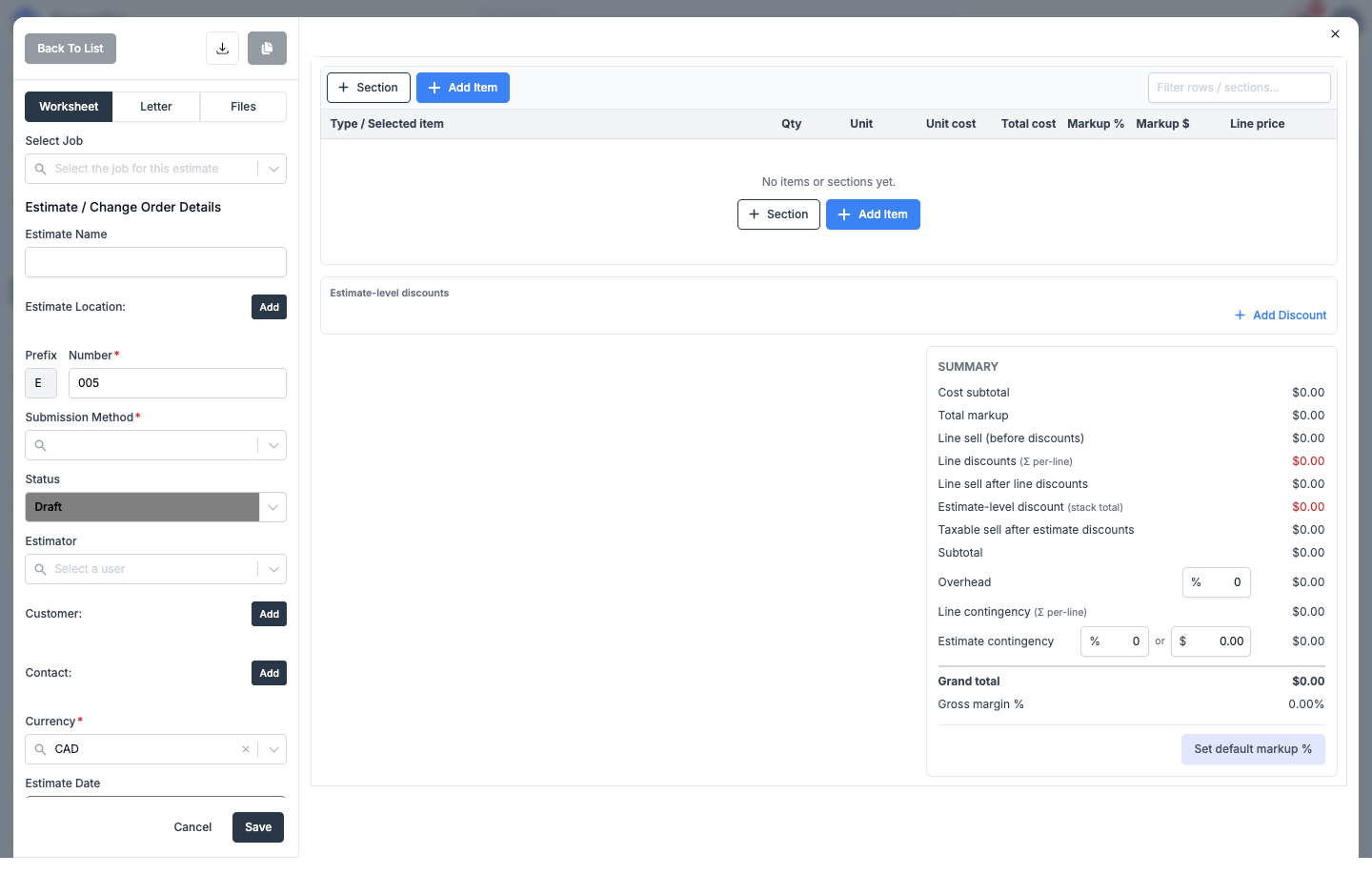Edit the Number field showing 005

click(177, 383)
